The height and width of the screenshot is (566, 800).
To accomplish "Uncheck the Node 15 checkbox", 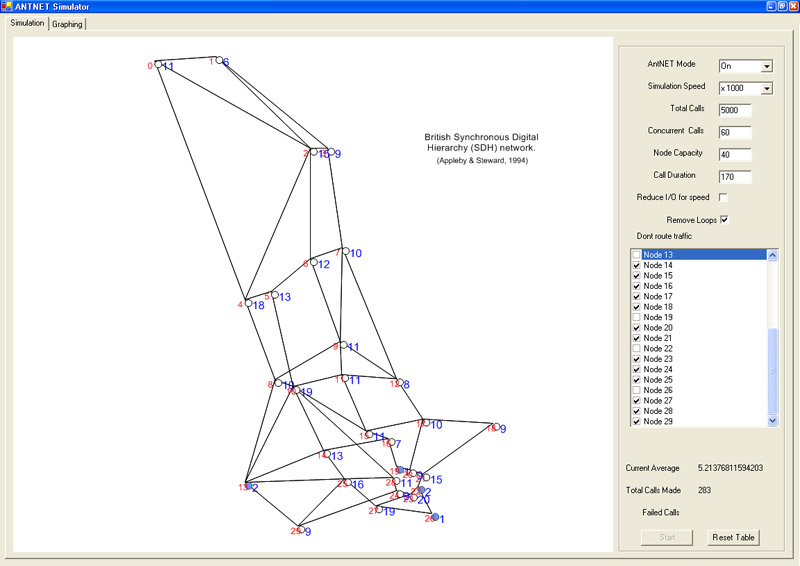I will pos(636,276).
